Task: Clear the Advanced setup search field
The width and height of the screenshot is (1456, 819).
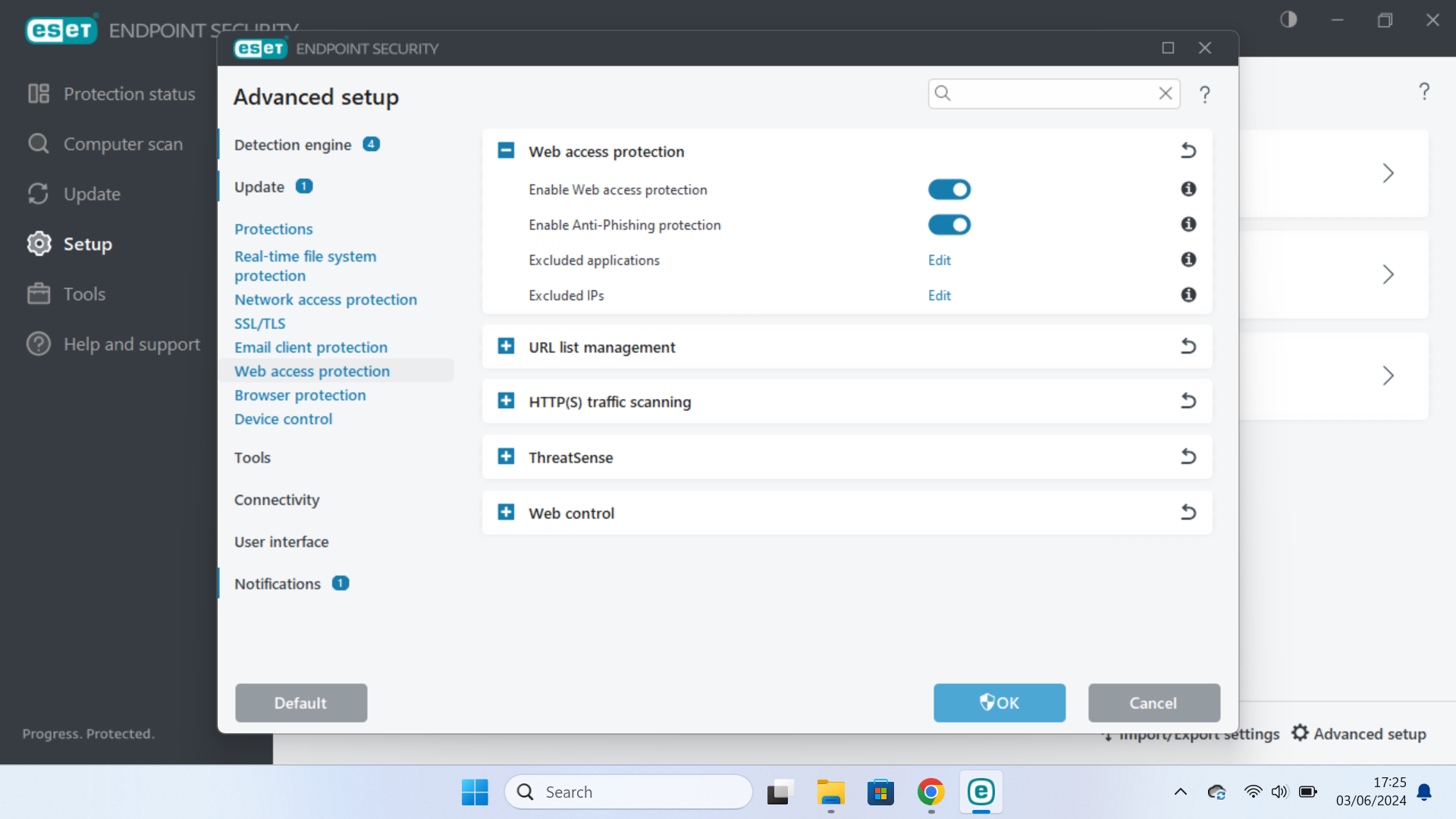Action: pos(1166,93)
